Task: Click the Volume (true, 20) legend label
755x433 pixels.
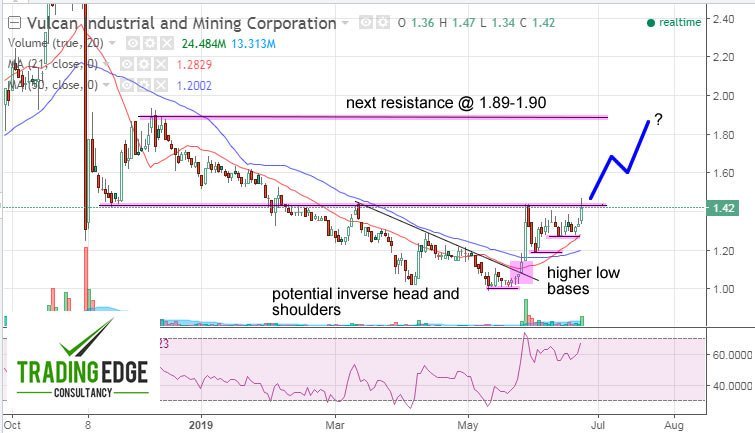Action: click(55, 43)
